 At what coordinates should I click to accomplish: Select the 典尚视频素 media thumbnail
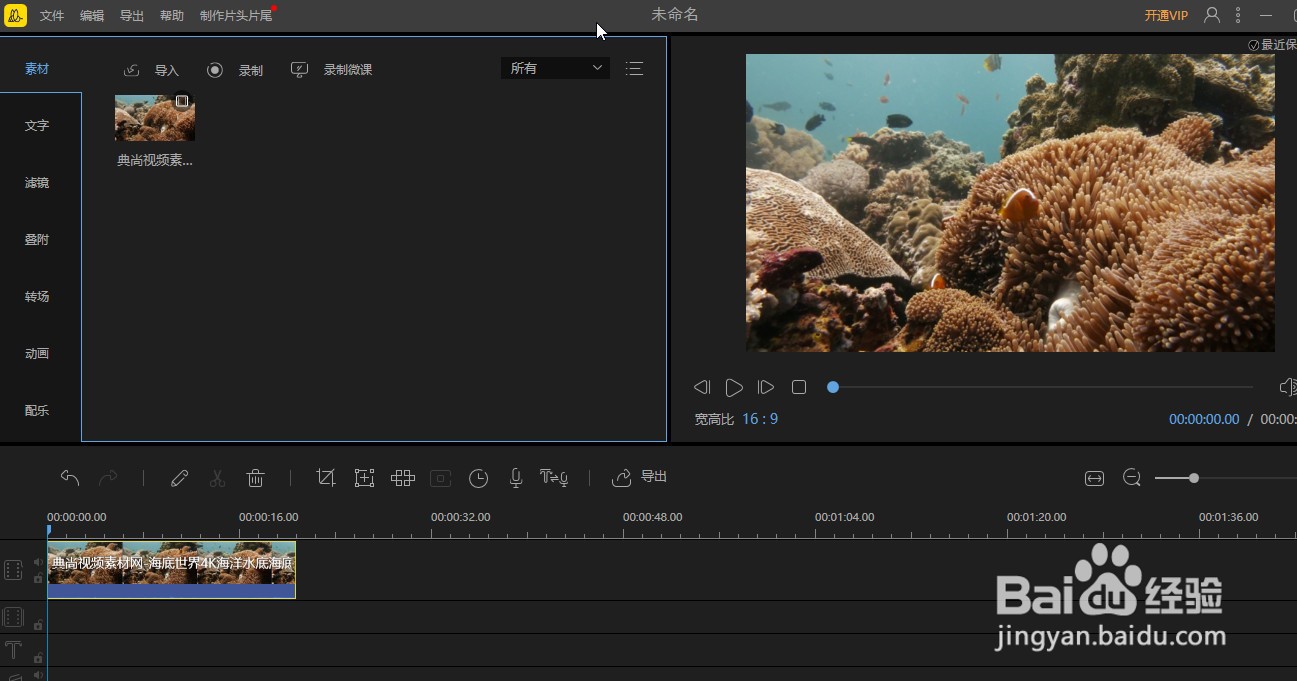(x=155, y=118)
